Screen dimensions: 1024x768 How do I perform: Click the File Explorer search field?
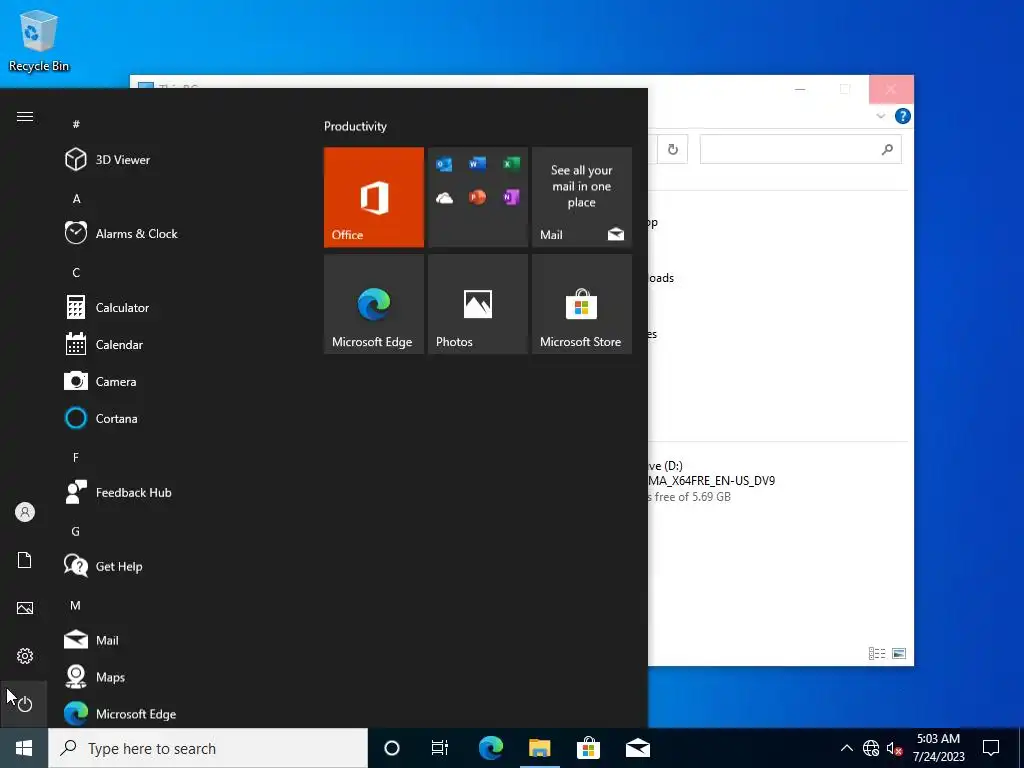pyautogui.click(x=801, y=150)
